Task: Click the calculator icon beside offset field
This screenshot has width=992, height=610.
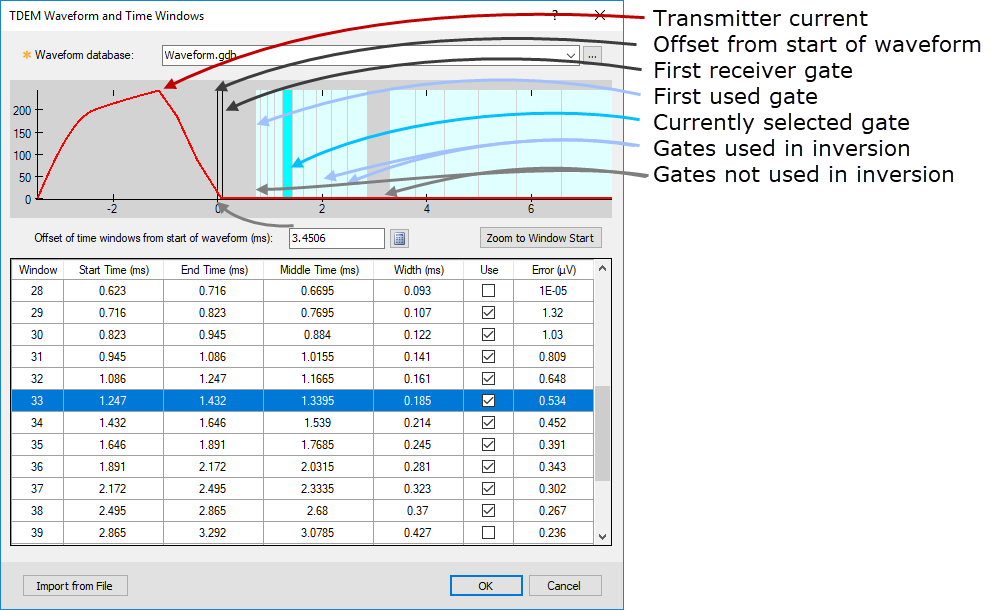Action: (399, 238)
